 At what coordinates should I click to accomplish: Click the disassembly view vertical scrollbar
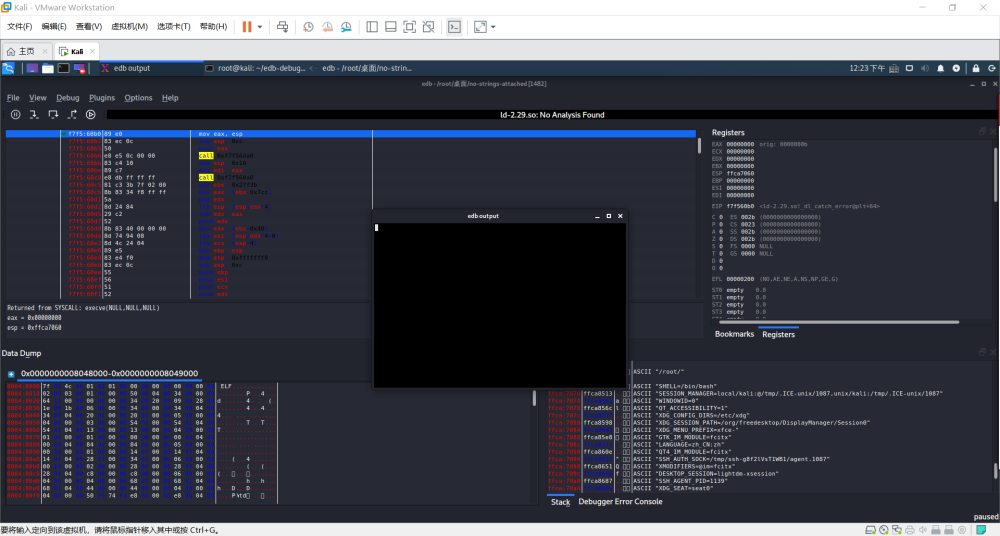(699, 146)
